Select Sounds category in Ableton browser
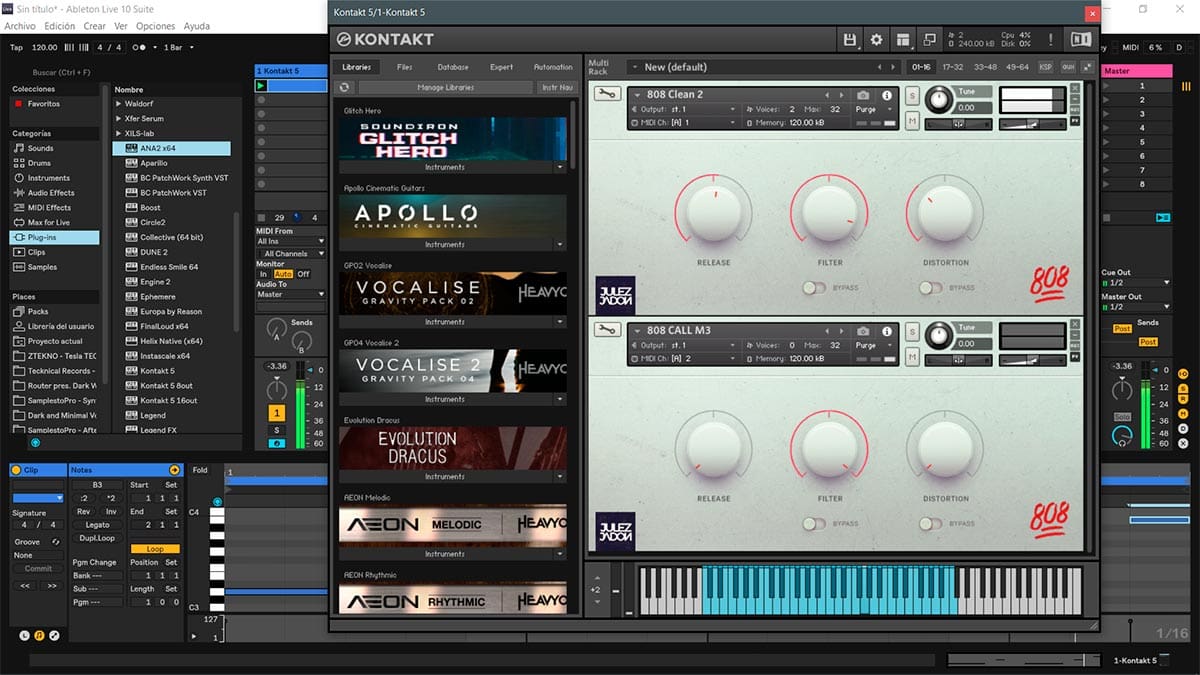Screen dimensions: 1200x675 pos(41,148)
